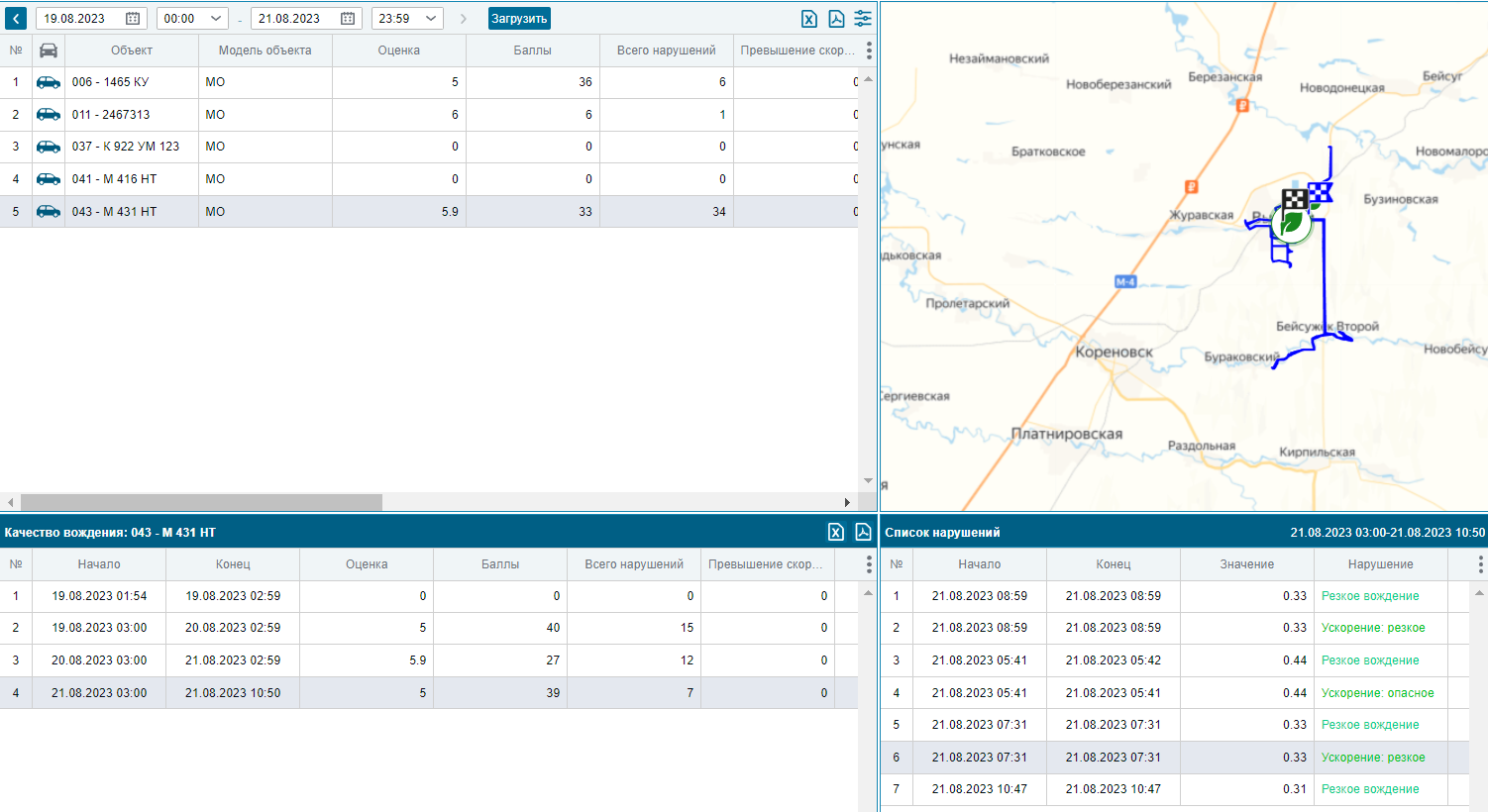
Task: Open report settings sliders icon
Action: click(x=863, y=19)
